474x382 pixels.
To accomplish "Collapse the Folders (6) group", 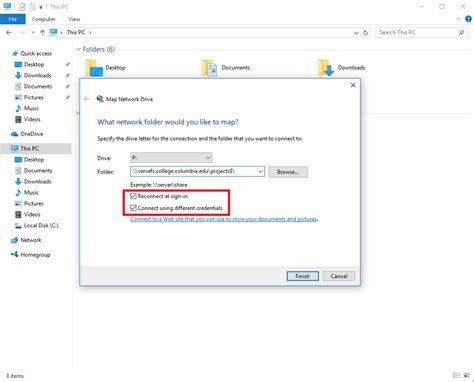I will 78,49.
